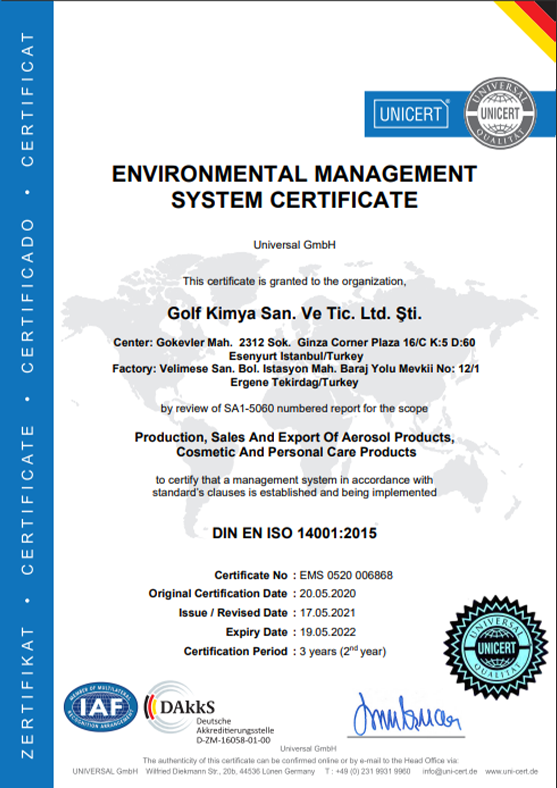Screen dimensions: 557x788
Task: Click the info@uni-cert.de email address
Action: tap(449, 771)
